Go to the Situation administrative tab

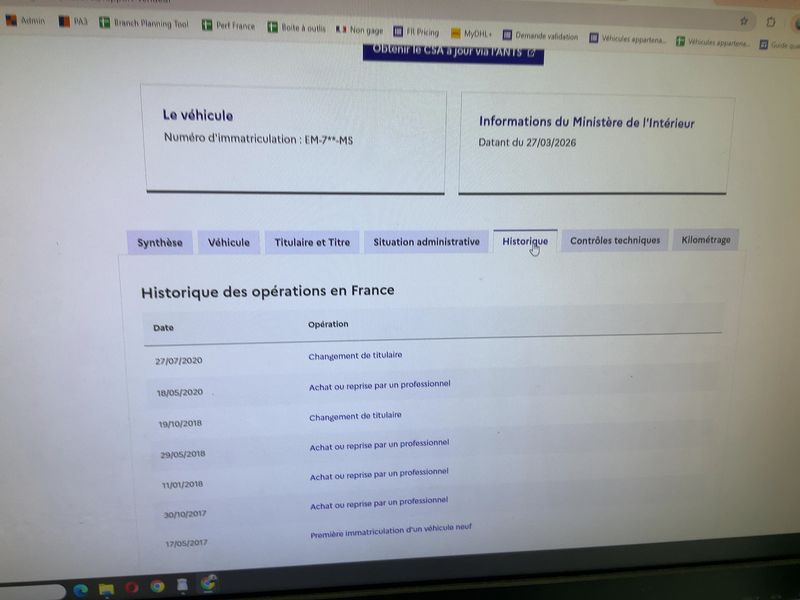coord(427,242)
